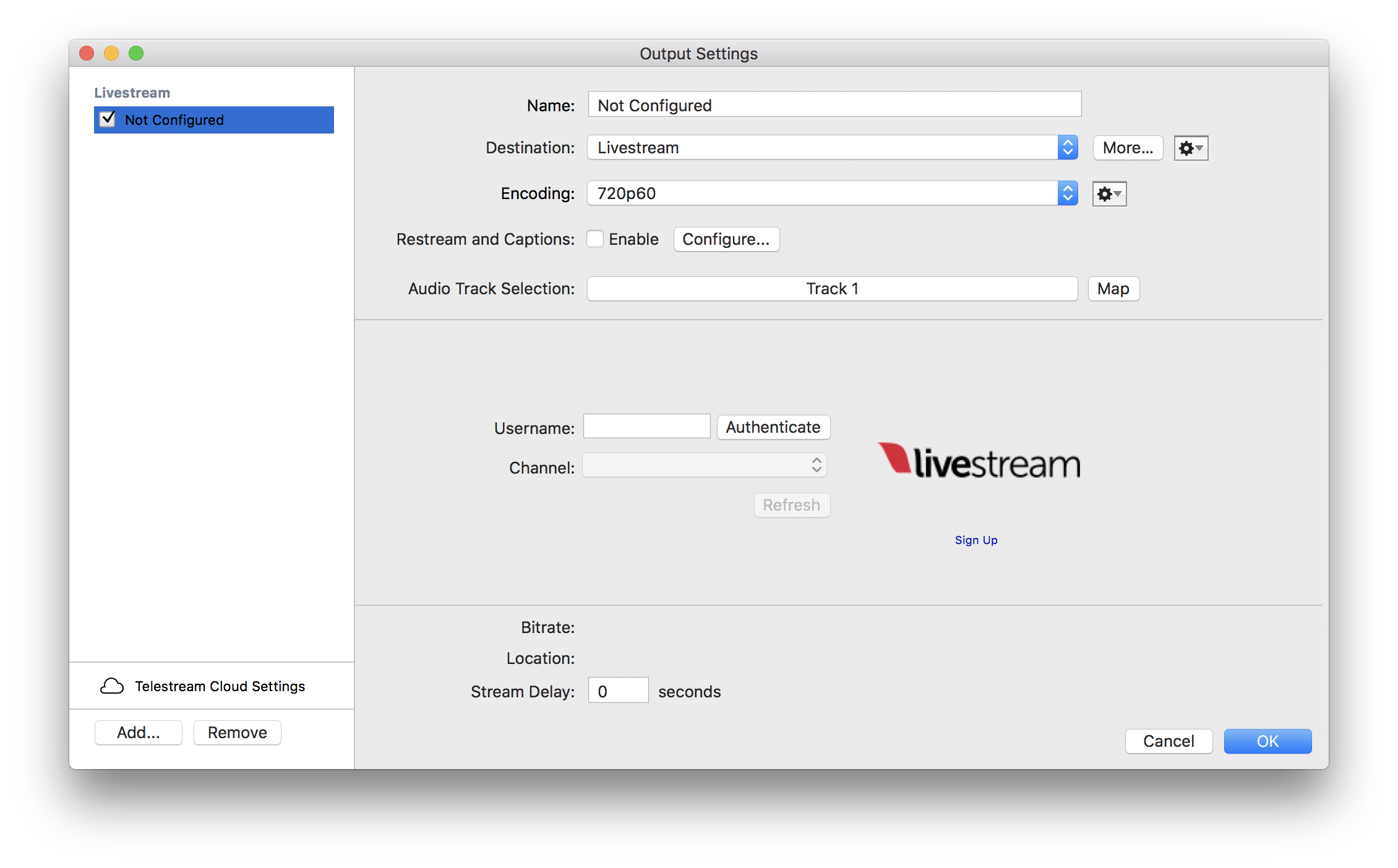1398x868 pixels.
Task: Open the Encoding 720p60 dropdown
Action: 833,194
